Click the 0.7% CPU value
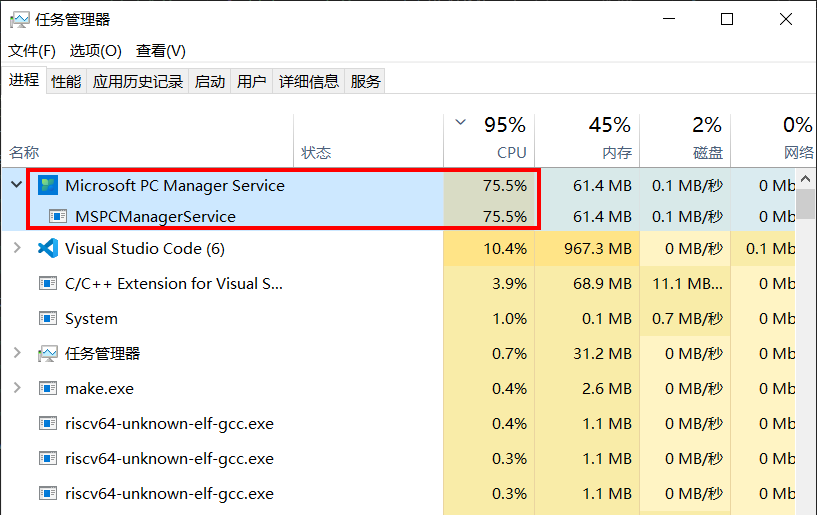The image size is (817, 515). pyautogui.click(x=510, y=353)
